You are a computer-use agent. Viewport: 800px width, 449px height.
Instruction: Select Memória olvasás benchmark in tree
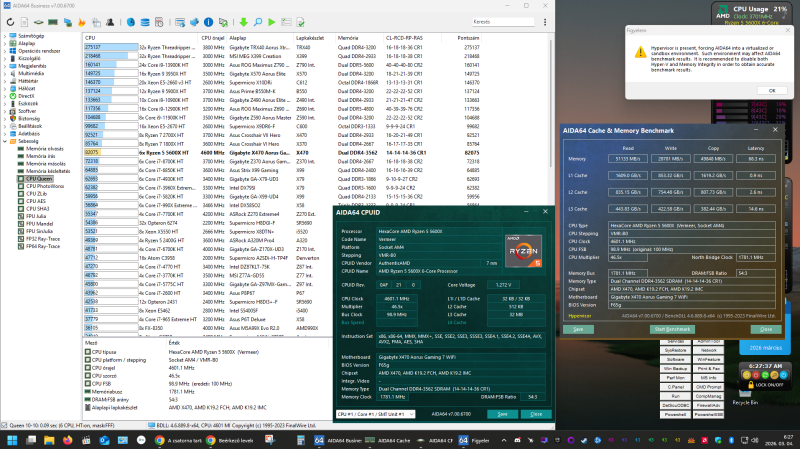[44, 148]
